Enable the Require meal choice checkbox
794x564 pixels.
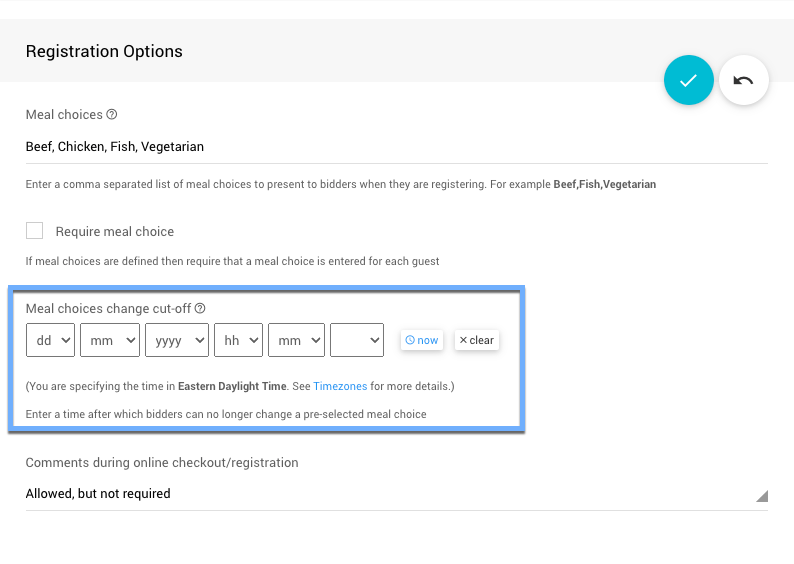[x=35, y=231]
